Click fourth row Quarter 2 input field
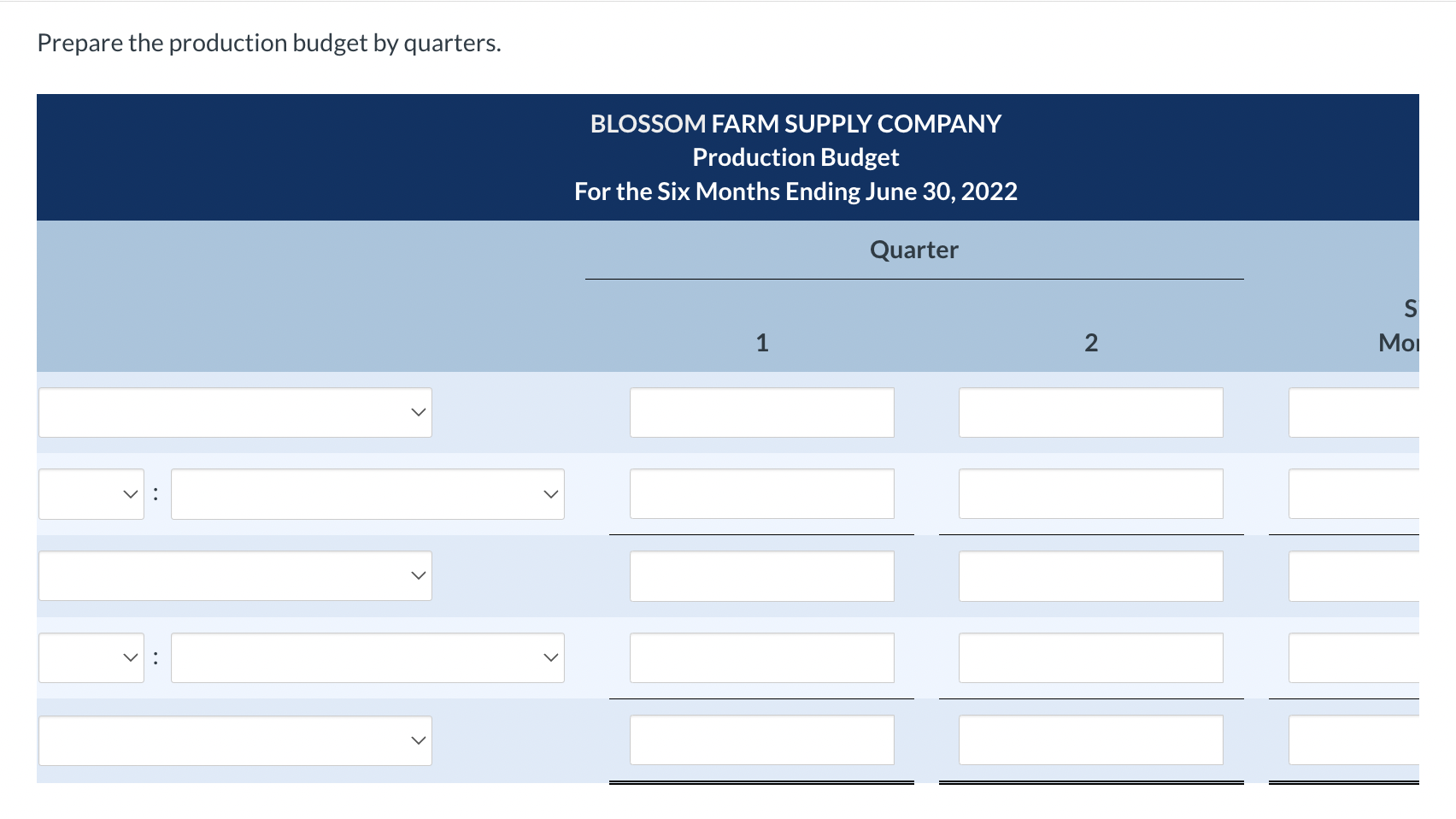1456x819 pixels. click(1090, 657)
